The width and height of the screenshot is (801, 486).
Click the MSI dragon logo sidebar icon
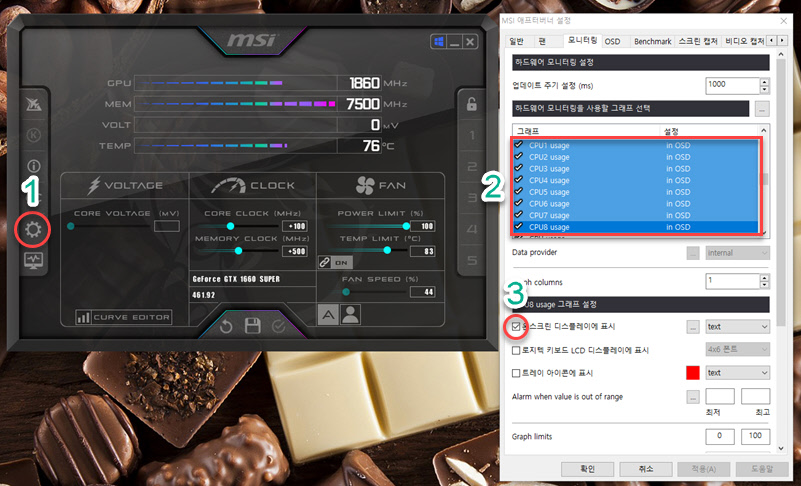pyautogui.click(x=34, y=104)
